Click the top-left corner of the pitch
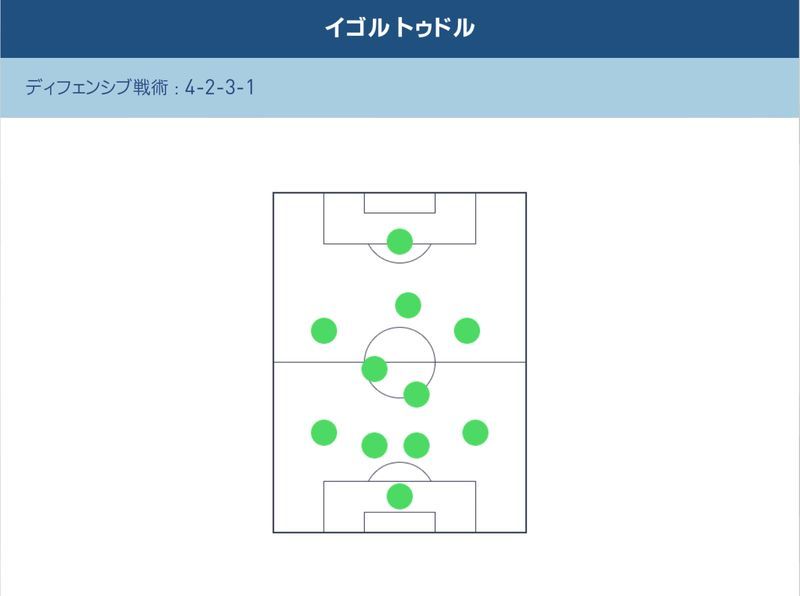This screenshot has height=596, width=800. [274, 193]
